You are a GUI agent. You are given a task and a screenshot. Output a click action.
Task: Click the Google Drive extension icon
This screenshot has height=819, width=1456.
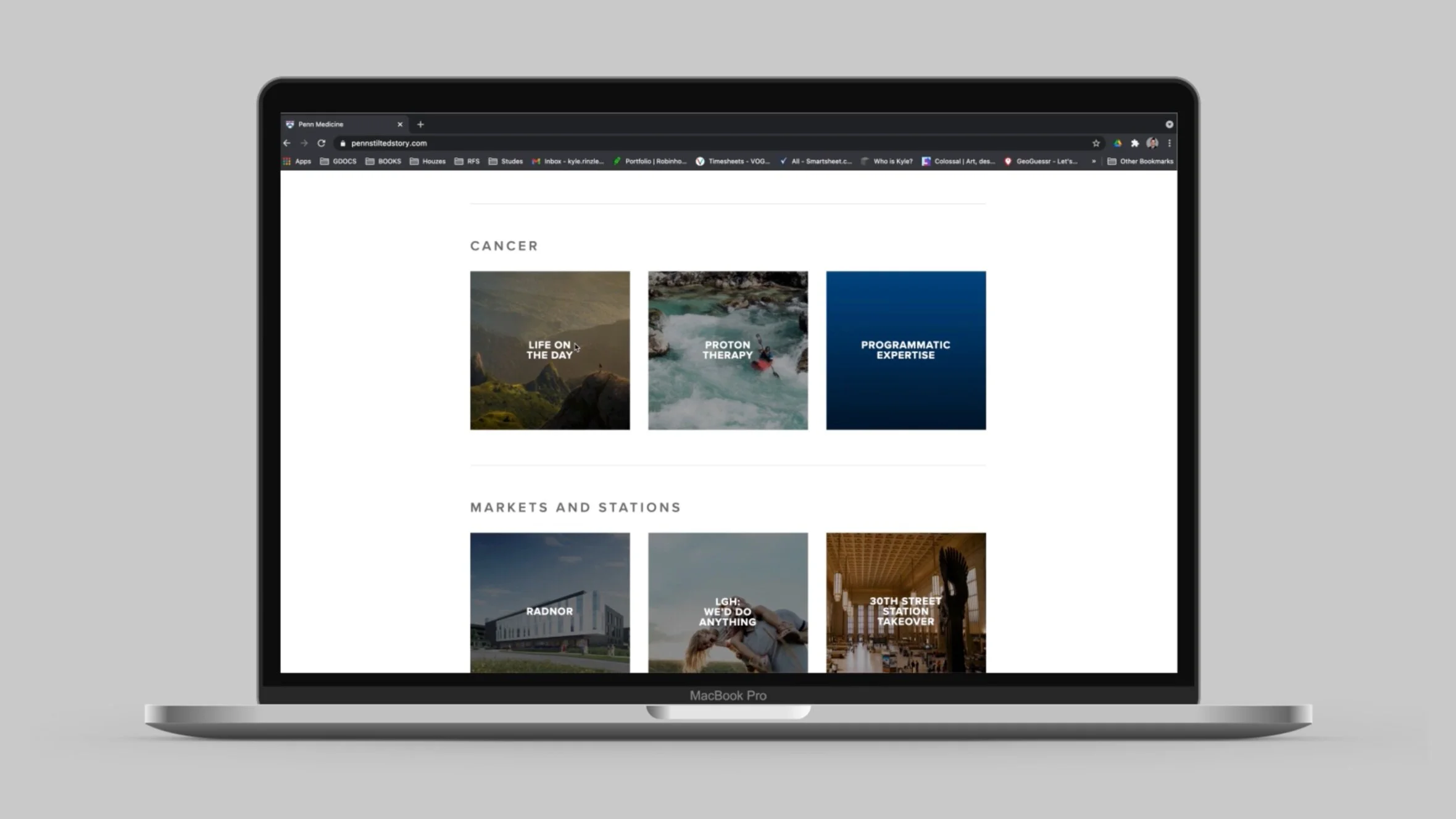click(1117, 143)
